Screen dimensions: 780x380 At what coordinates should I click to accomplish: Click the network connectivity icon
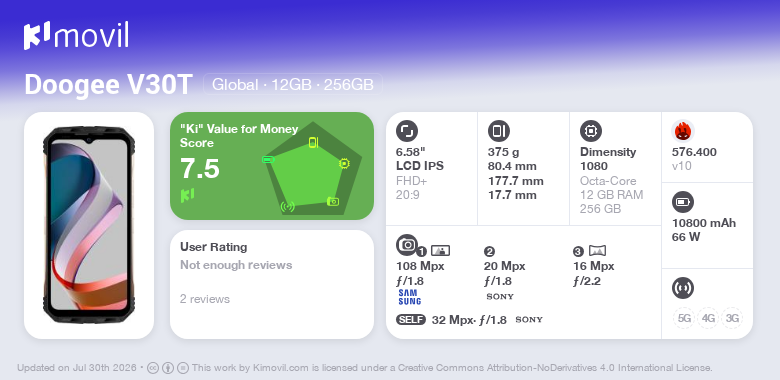click(682, 288)
